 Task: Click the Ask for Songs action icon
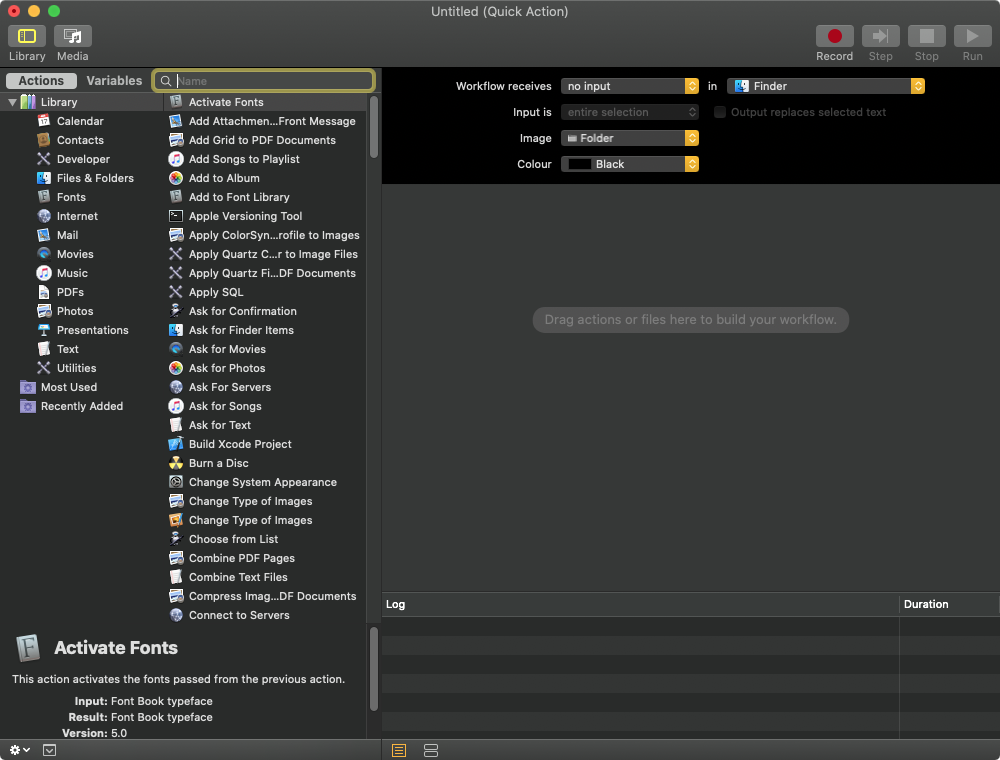click(x=176, y=406)
